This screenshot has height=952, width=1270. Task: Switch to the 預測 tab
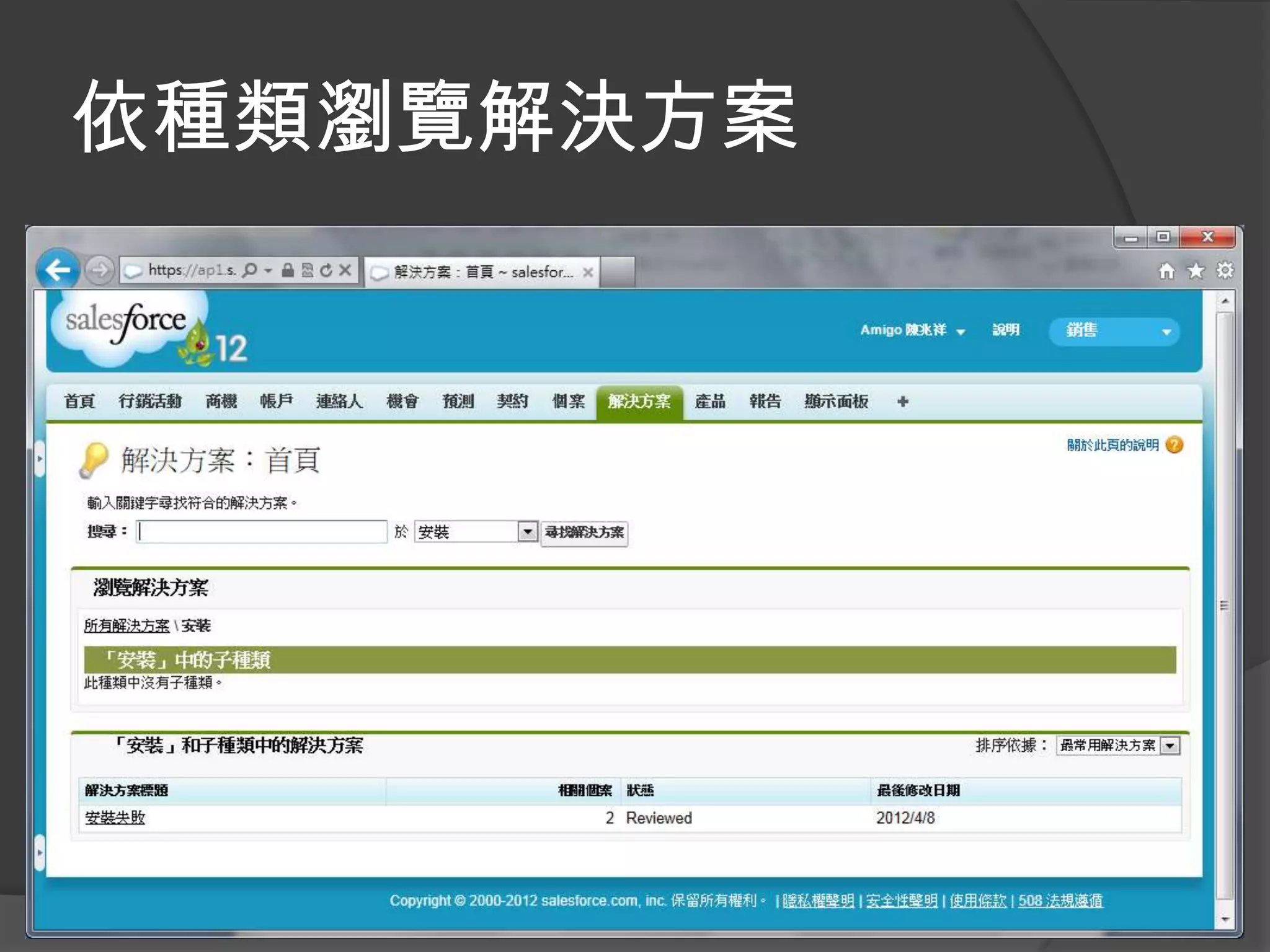(x=458, y=402)
